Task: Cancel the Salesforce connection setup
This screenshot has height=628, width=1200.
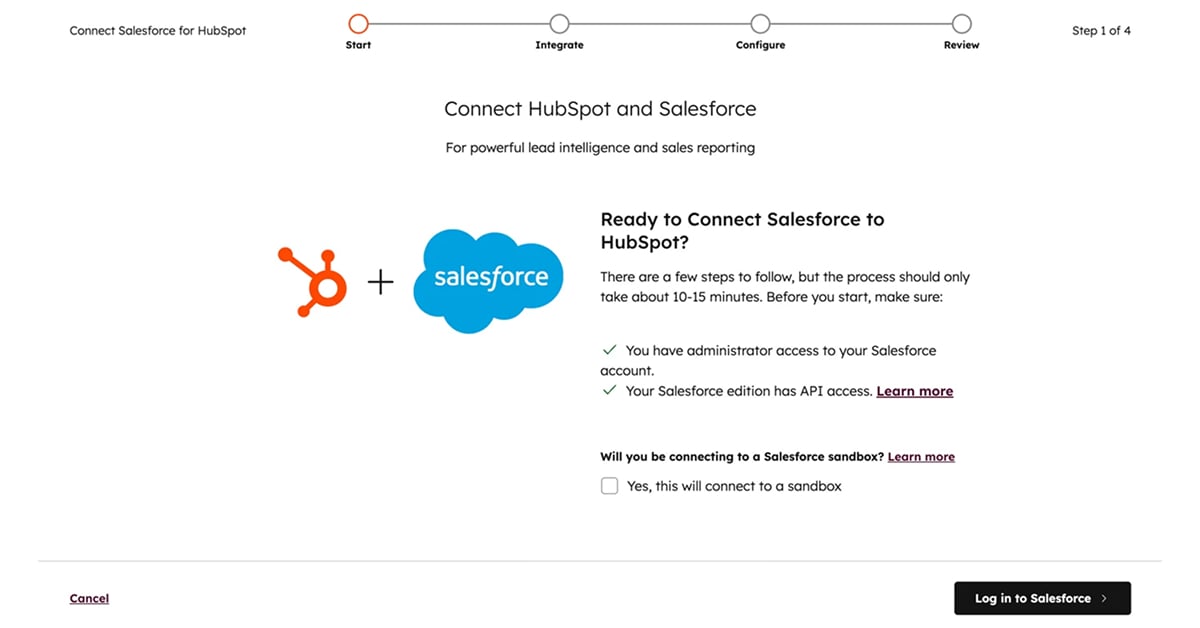Action: coord(89,598)
